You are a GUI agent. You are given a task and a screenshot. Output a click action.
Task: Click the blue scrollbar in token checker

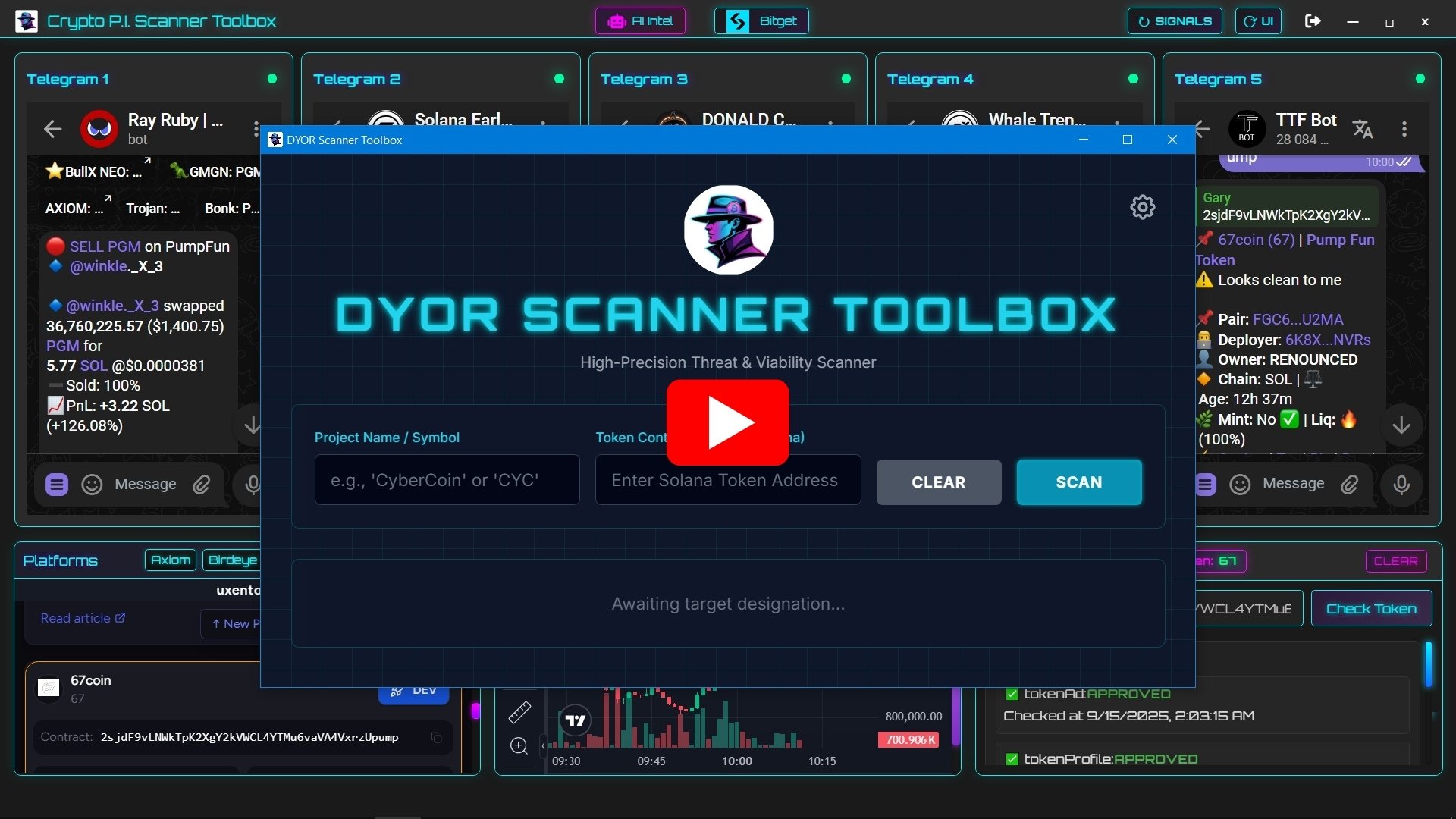tap(1428, 665)
